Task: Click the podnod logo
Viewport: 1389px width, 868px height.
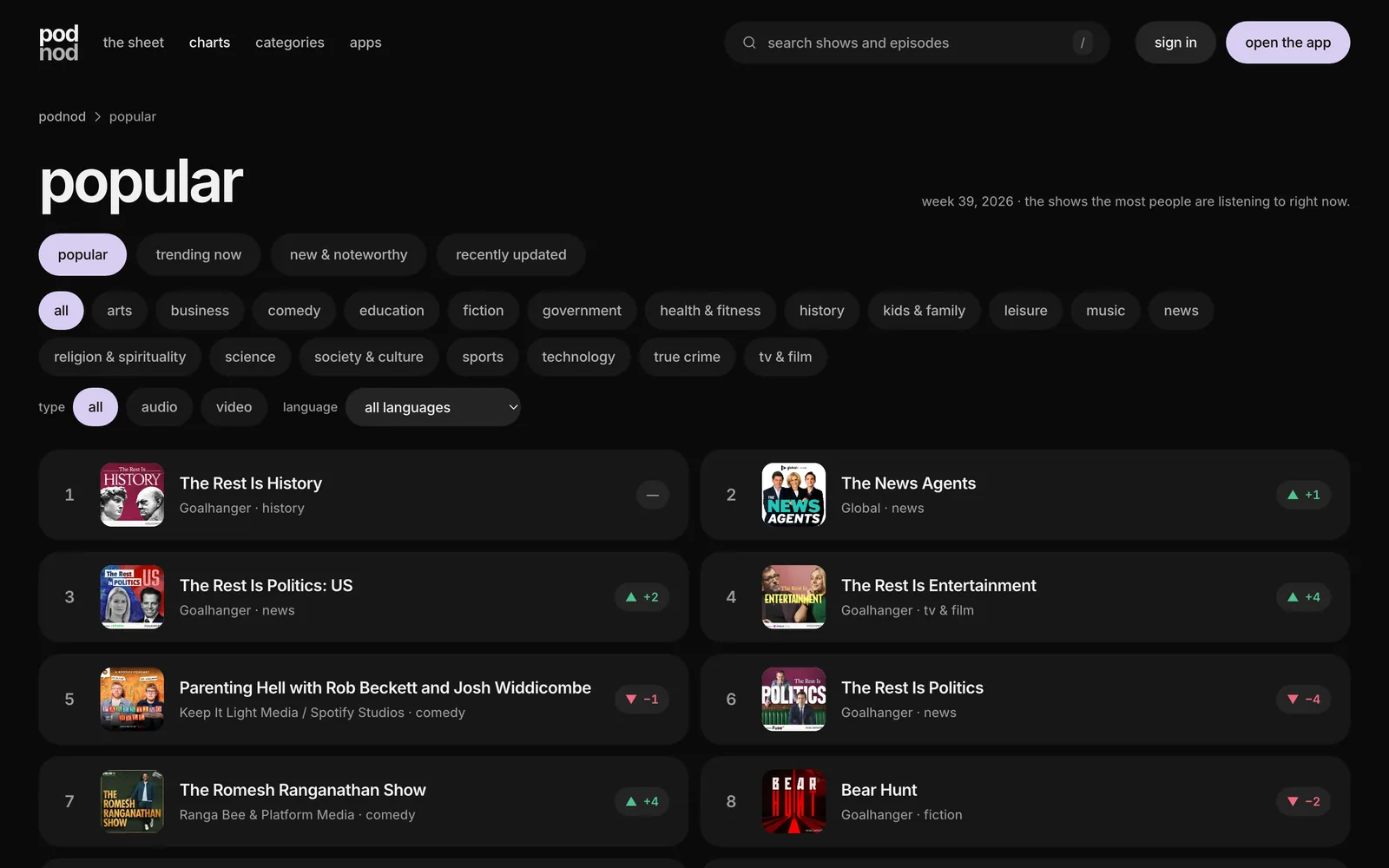Action: click(x=58, y=43)
